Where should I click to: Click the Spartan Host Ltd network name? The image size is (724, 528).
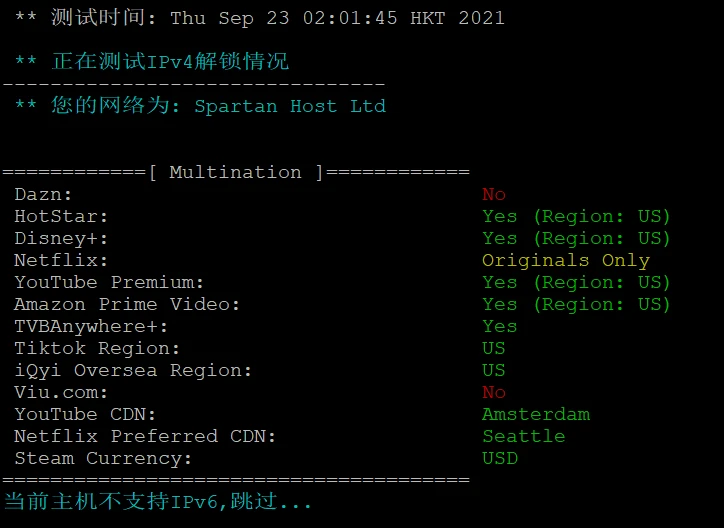[x=290, y=106]
